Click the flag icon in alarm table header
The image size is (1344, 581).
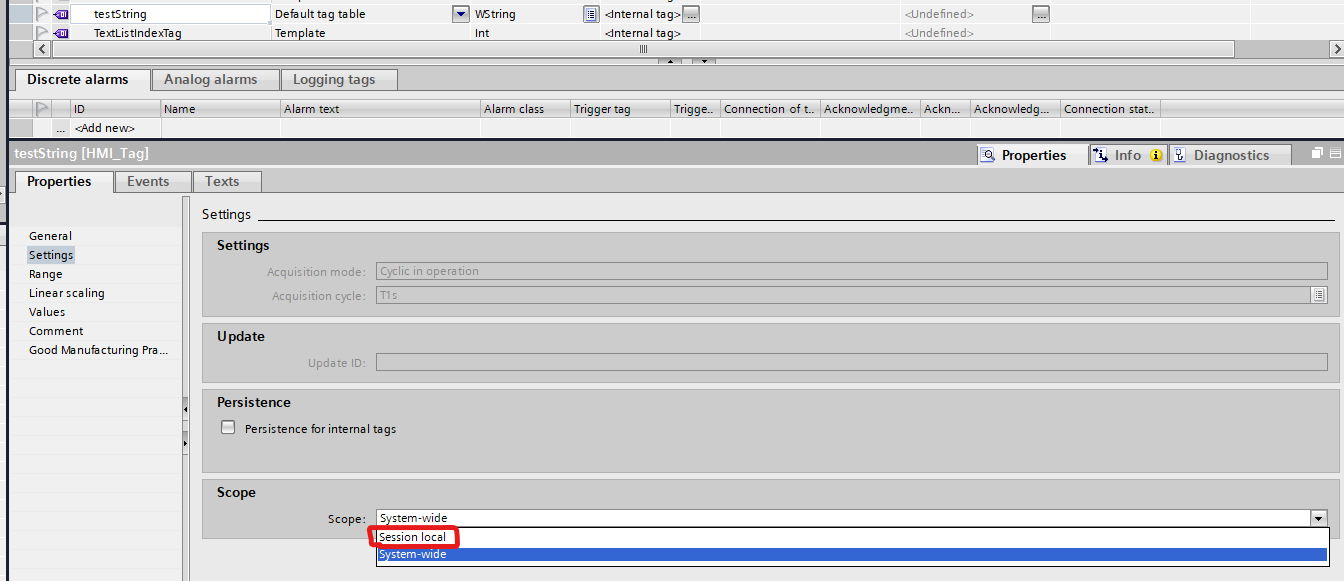click(x=42, y=108)
